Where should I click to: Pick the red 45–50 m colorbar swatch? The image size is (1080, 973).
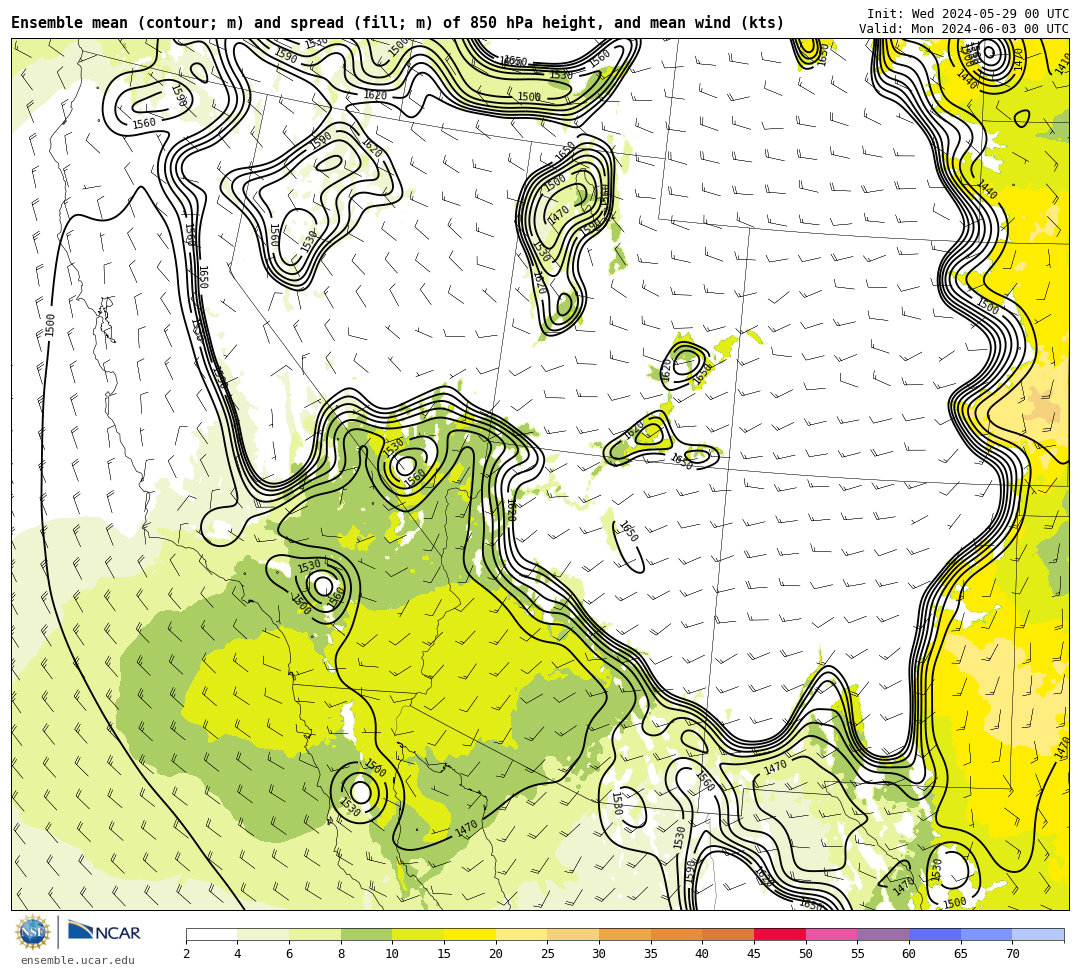780,934
